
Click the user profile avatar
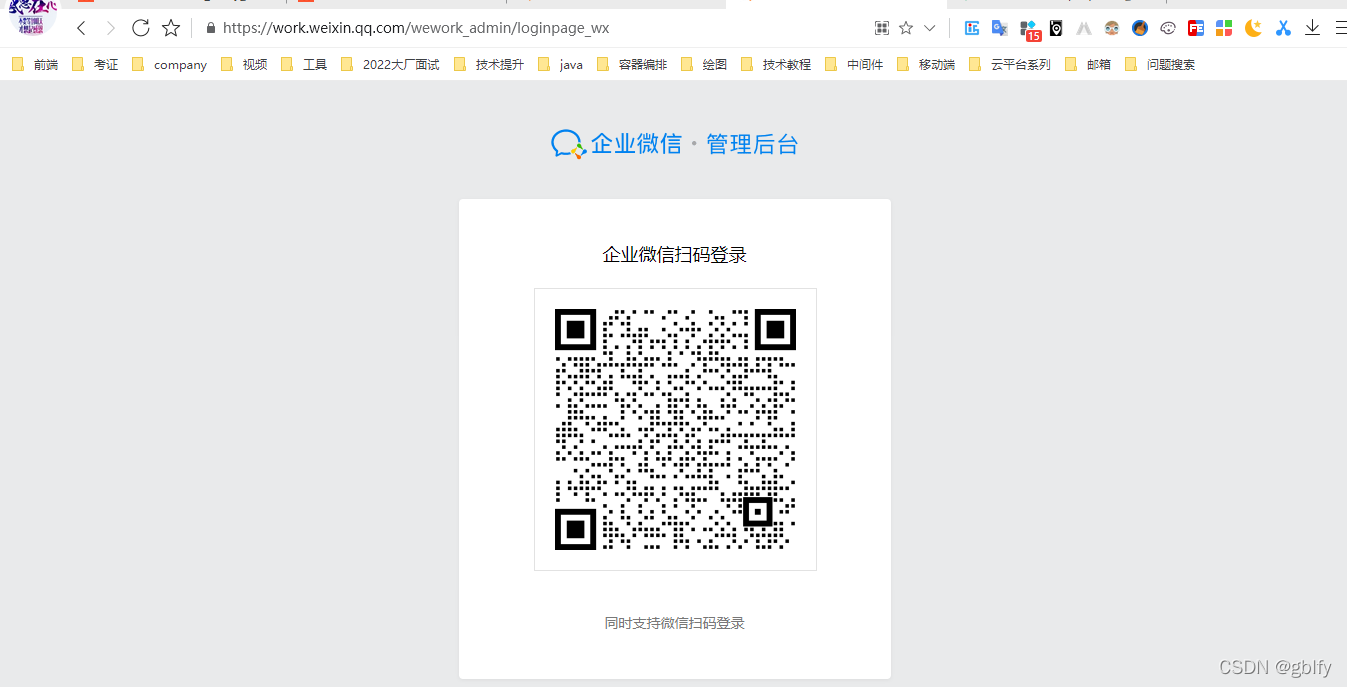[x=32, y=17]
